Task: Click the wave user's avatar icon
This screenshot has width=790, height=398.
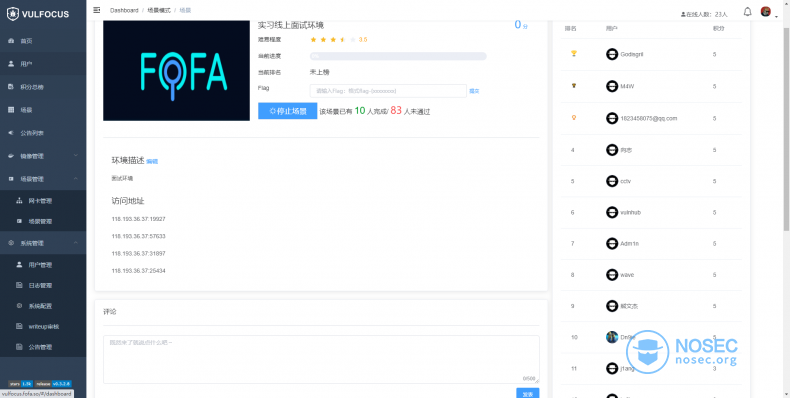Action: pyautogui.click(x=612, y=275)
